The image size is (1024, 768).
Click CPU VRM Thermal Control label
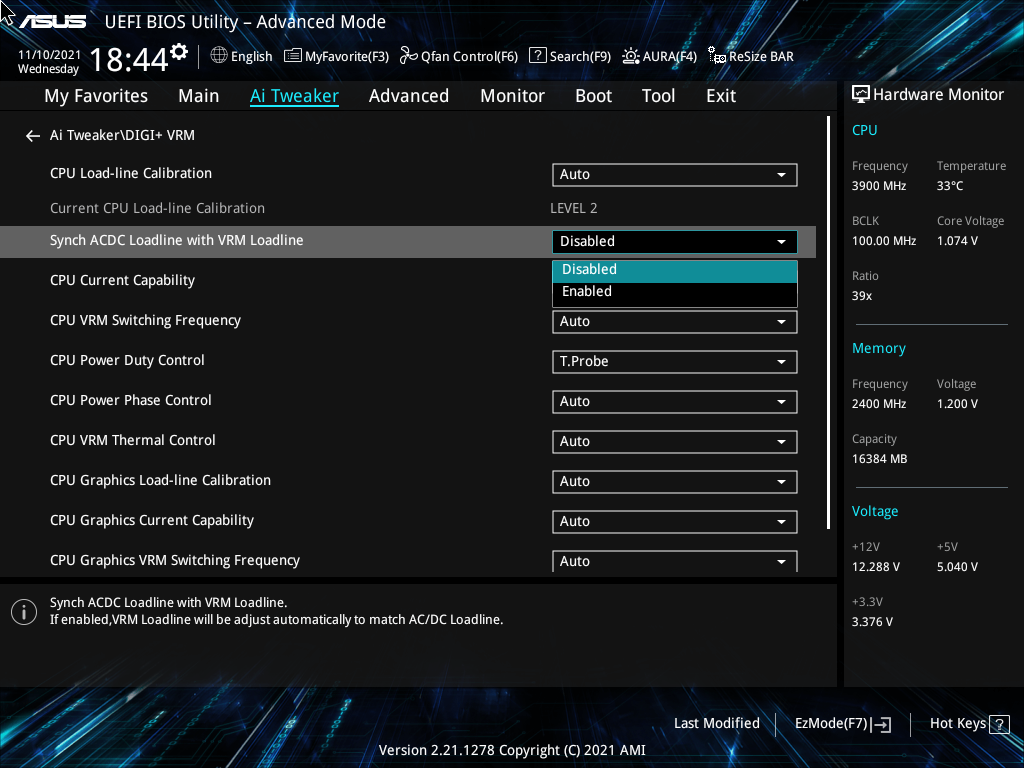(x=133, y=441)
